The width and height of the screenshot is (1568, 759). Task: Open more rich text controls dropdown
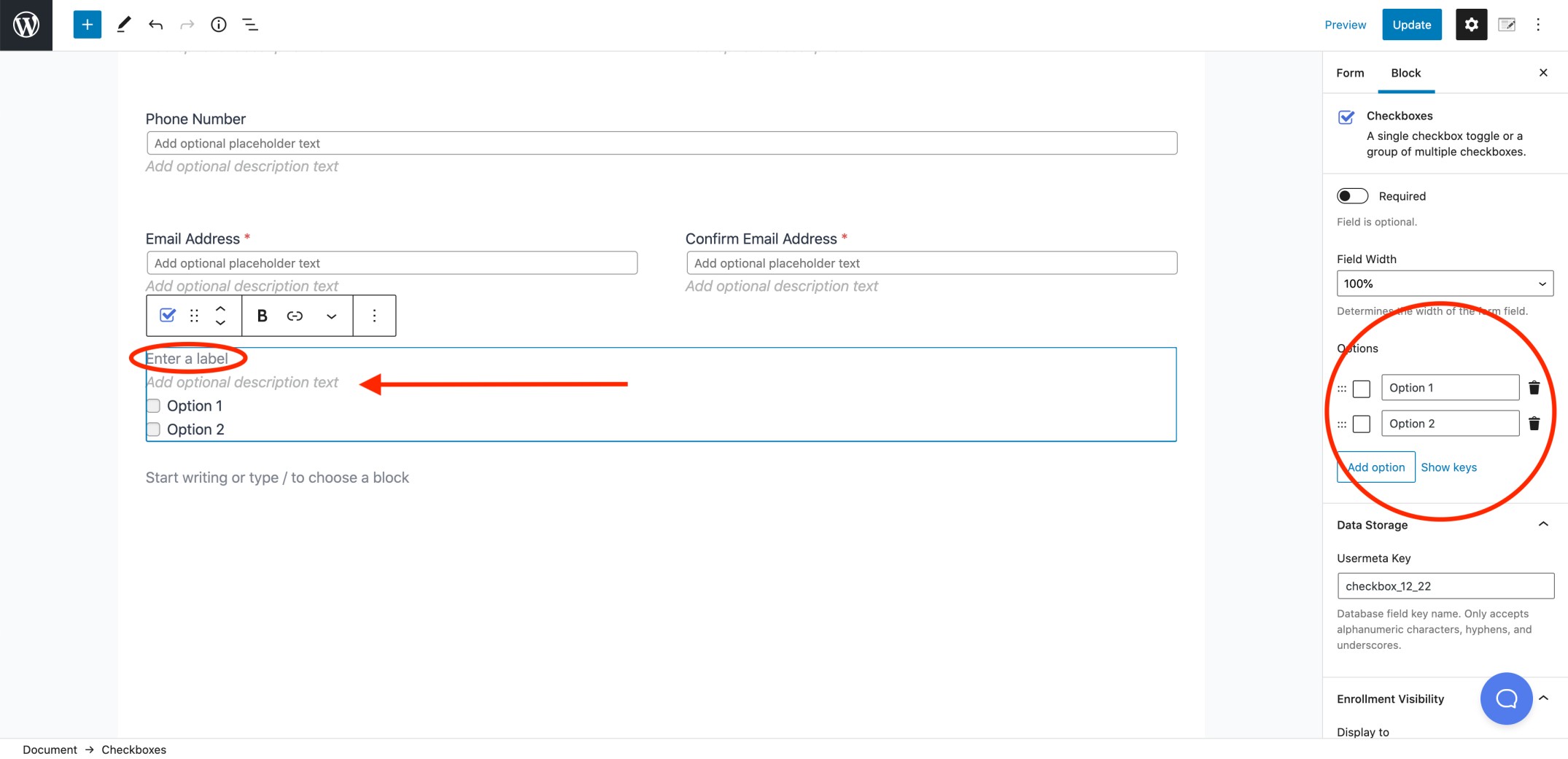point(331,316)
